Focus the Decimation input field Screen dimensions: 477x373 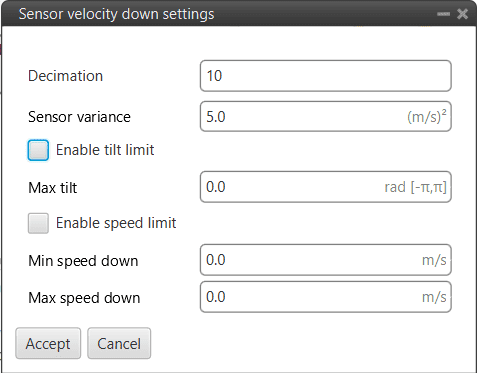326,76
